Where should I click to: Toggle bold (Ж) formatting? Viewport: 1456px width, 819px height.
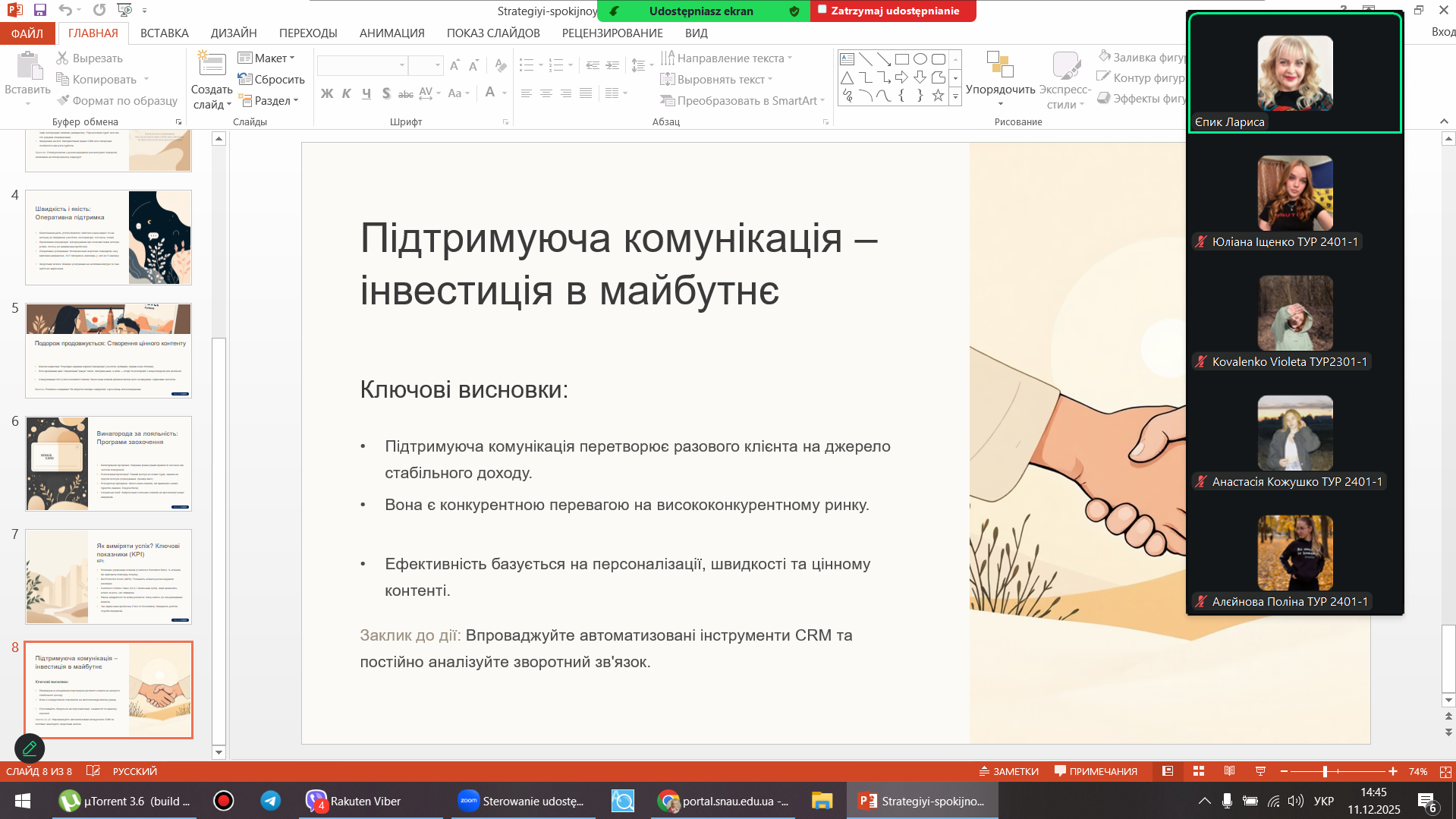[327, 93]
